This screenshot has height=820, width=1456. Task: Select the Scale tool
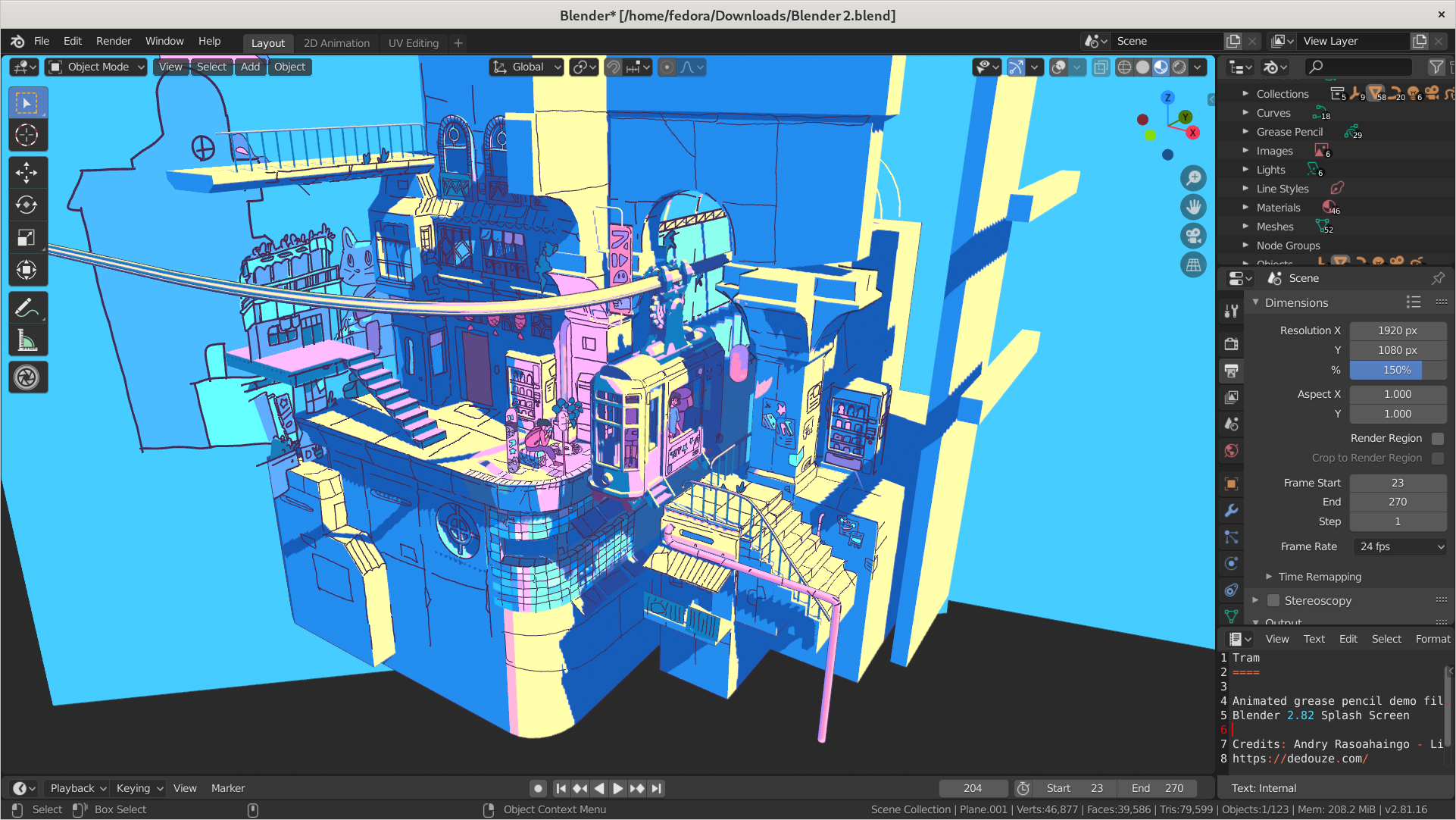click(27, 238)
